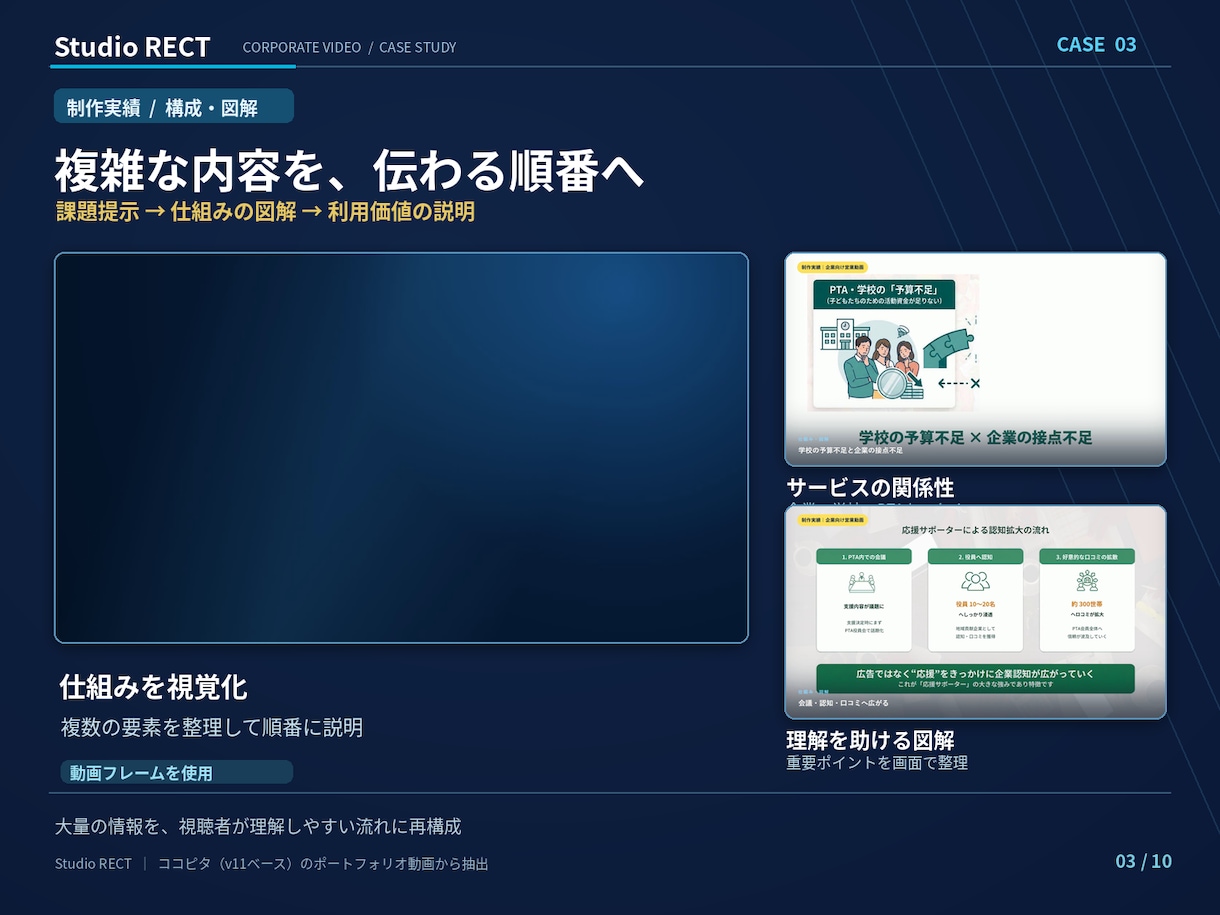Click the 仕組みを視覚化 heading
The width and height of the screenshot is (1220, 915).
click(x=153, y=687)
